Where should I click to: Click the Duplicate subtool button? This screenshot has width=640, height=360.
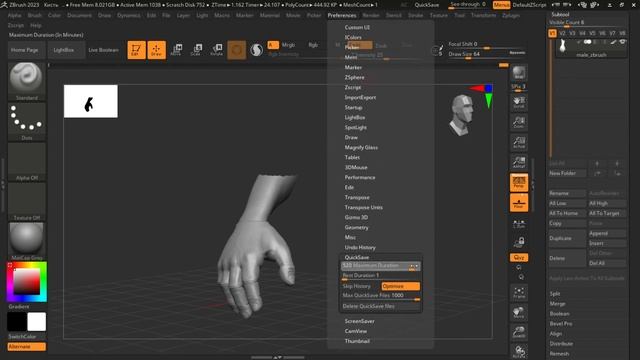(x=567, y=238)
